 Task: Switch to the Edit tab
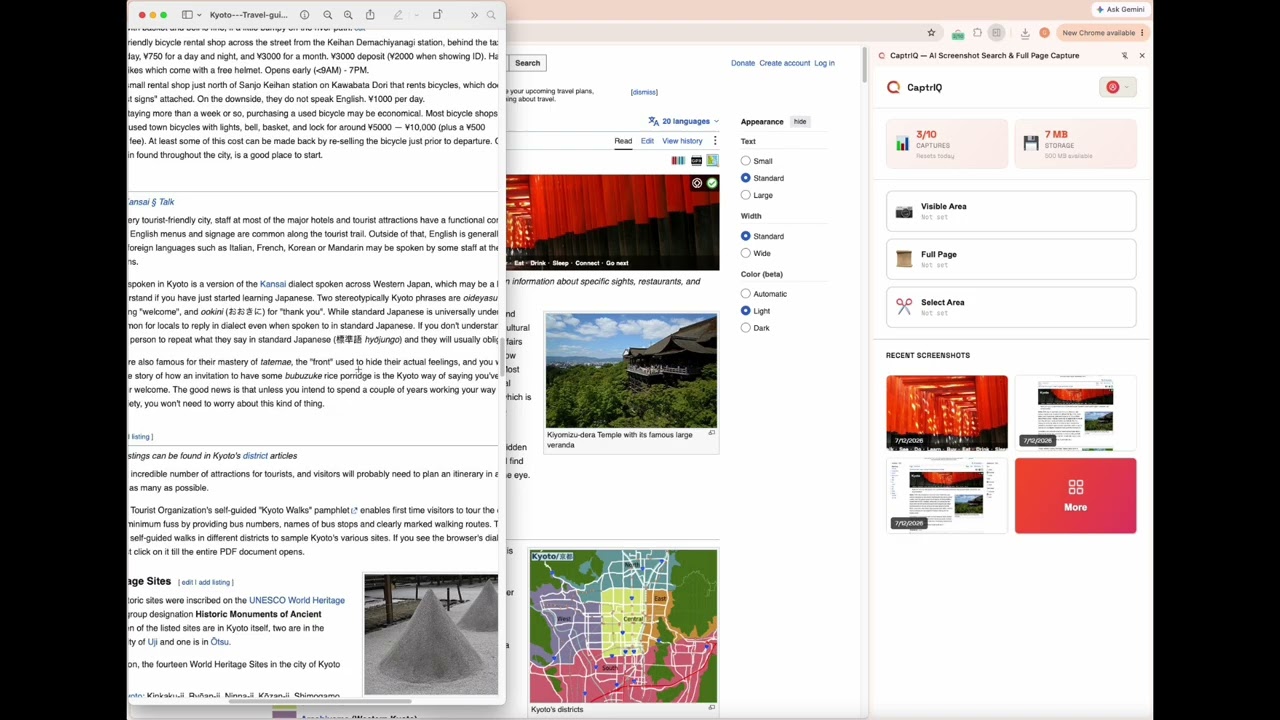coord(647,141)
